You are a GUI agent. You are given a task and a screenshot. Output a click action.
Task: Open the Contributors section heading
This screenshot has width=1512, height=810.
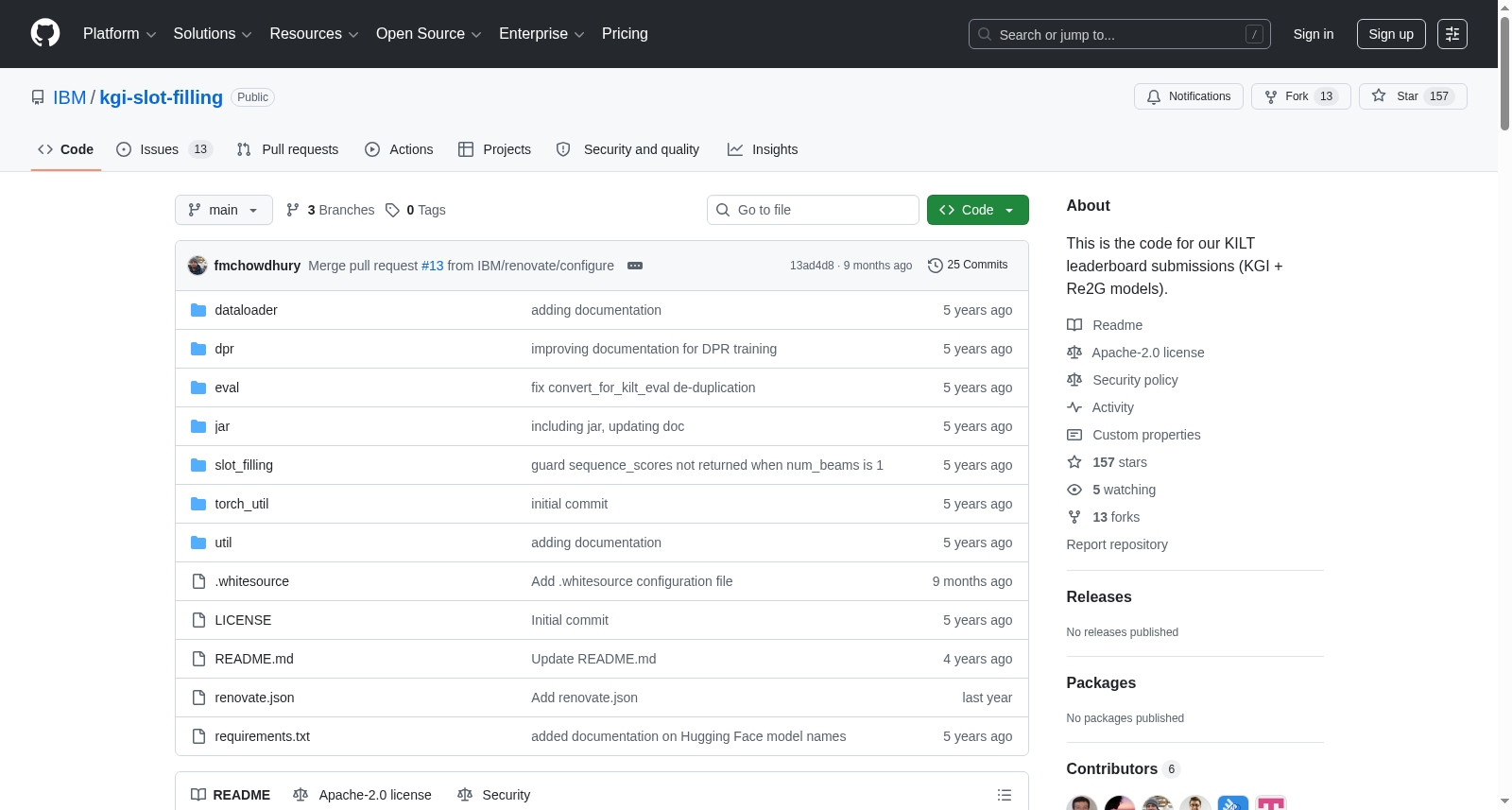[x=1112, y=769]
